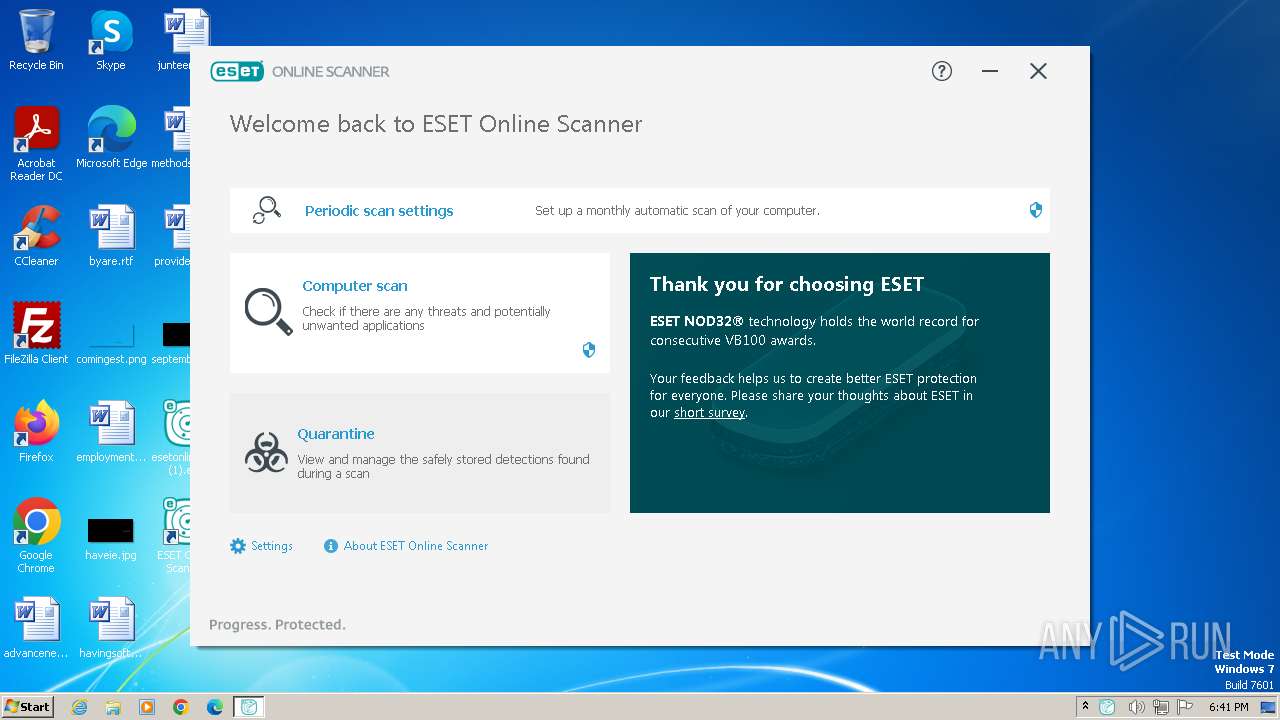Open the ESET help question mark icon
The width and height of the screenshot is (1280, 720).
[942, 71]
